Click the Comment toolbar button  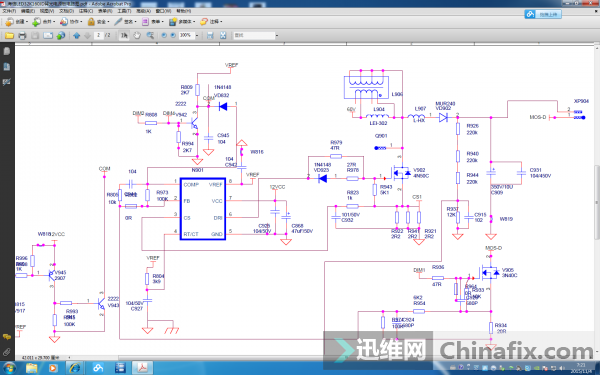(x=211, y=22)
